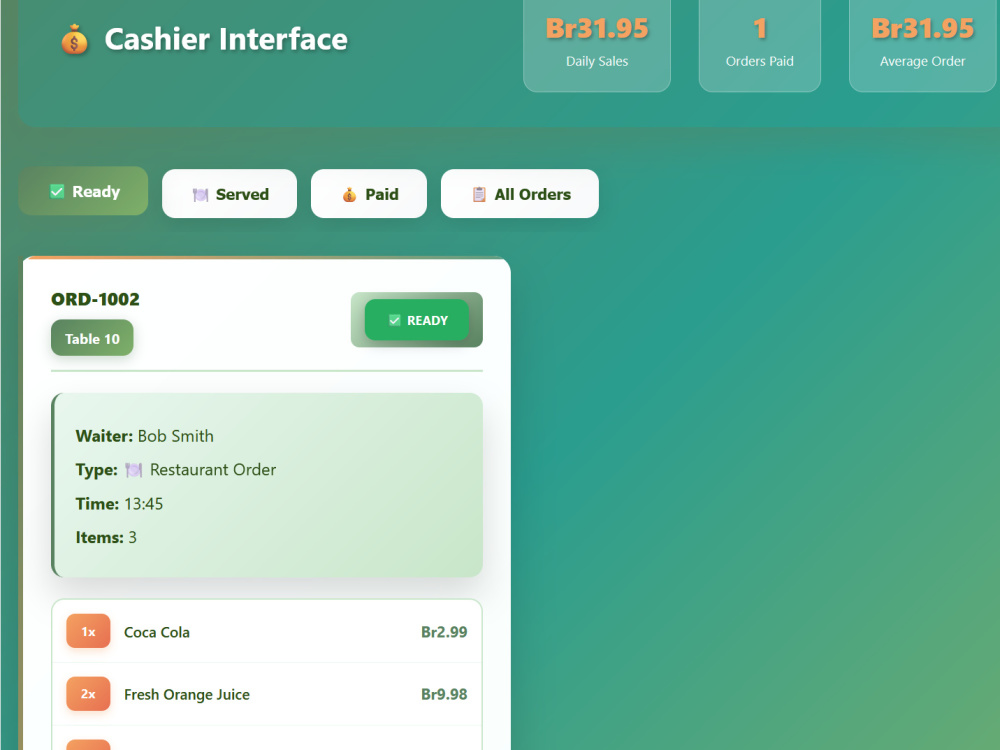Screen dimensions: 1000x750
Task: Click the checkmark icon in Ready tab
Action: (57, 191)
